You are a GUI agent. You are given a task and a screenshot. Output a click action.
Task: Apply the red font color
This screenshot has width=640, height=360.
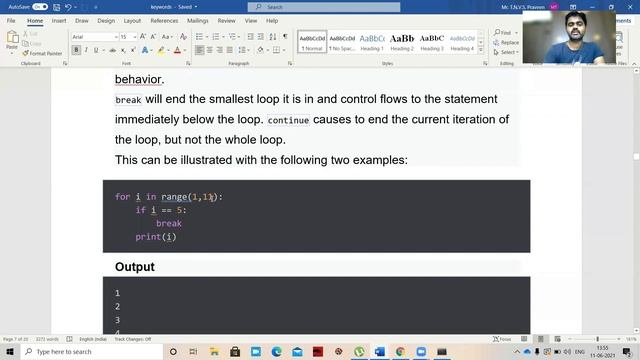[177, 50]
